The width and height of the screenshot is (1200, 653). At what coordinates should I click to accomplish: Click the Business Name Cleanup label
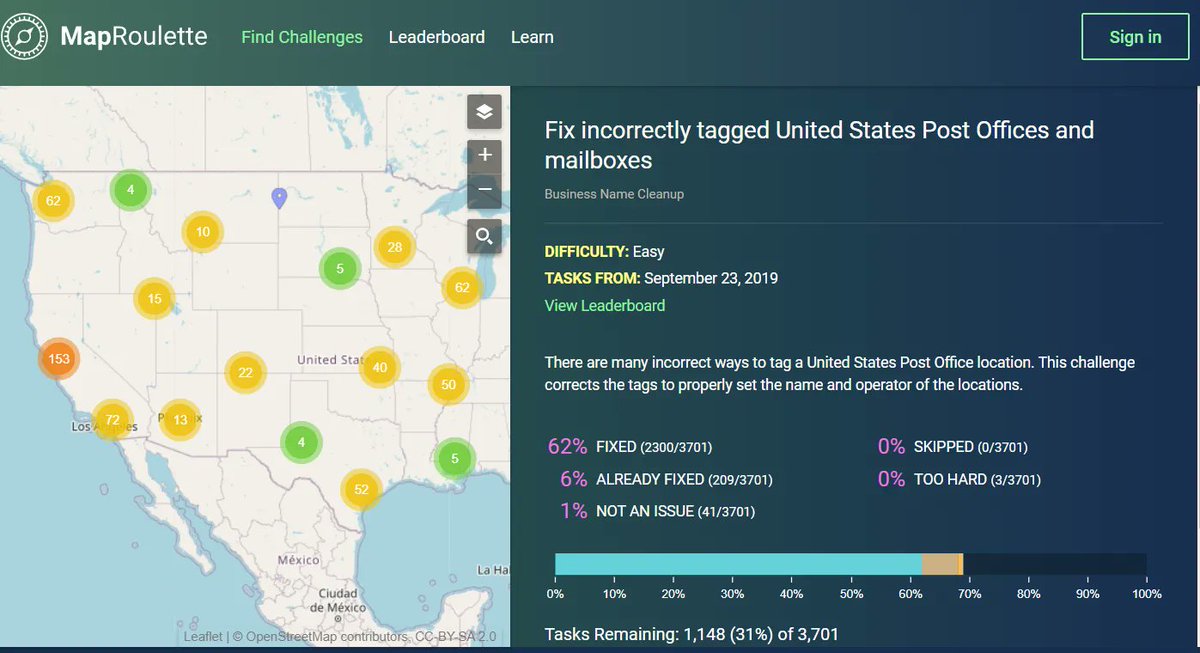614,194
